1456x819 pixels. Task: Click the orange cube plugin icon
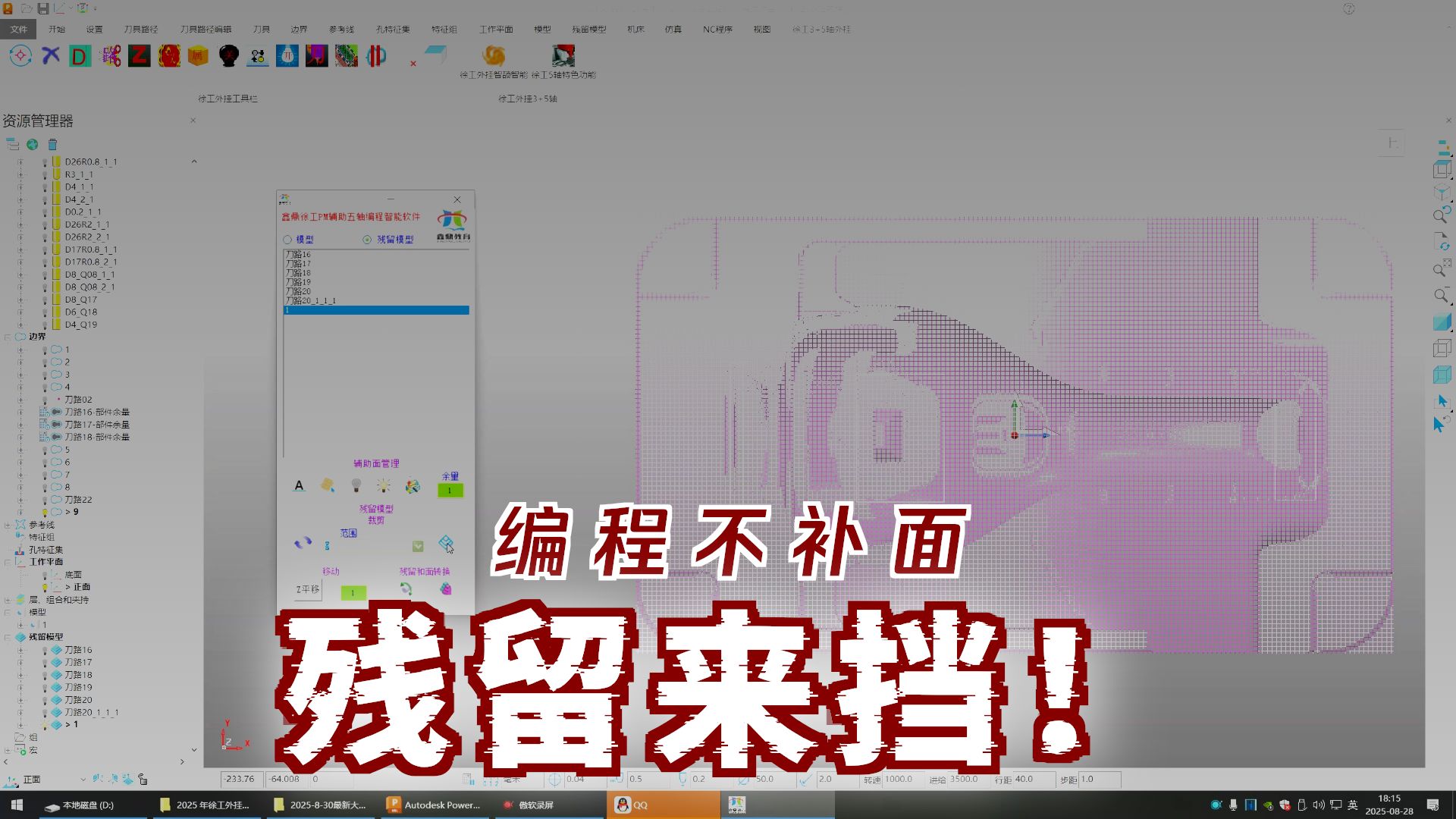tap(198, 55)
